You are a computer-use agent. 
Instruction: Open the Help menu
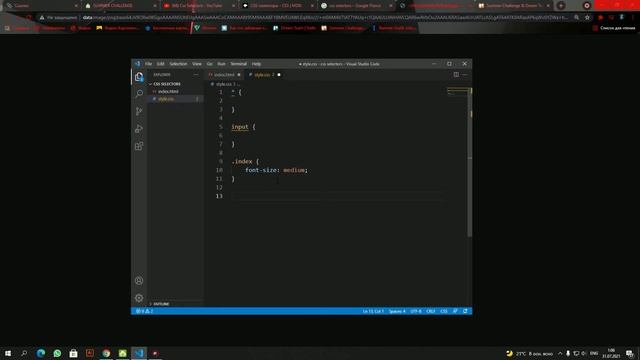tap(256, 64)
